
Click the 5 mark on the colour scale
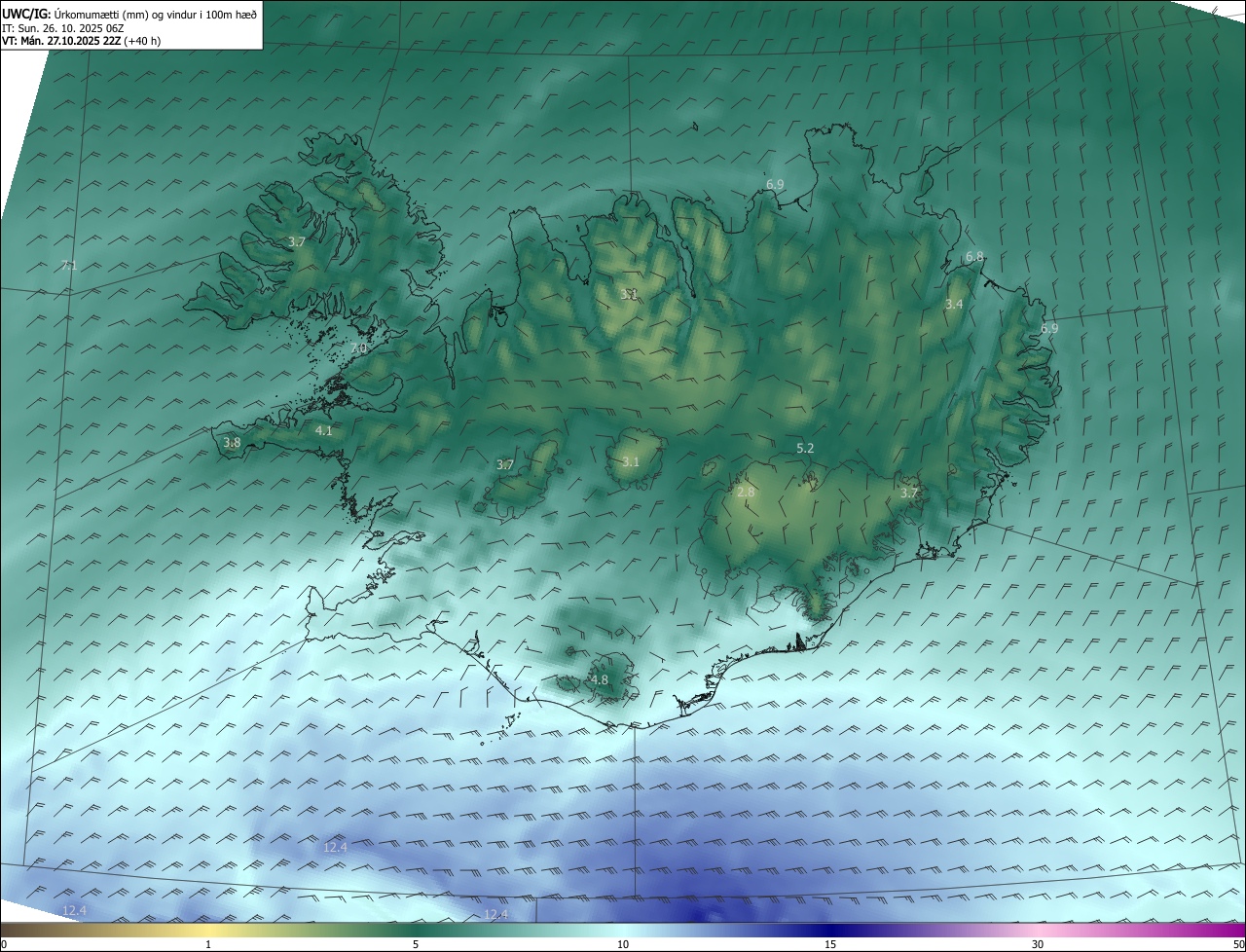point(416,944)
